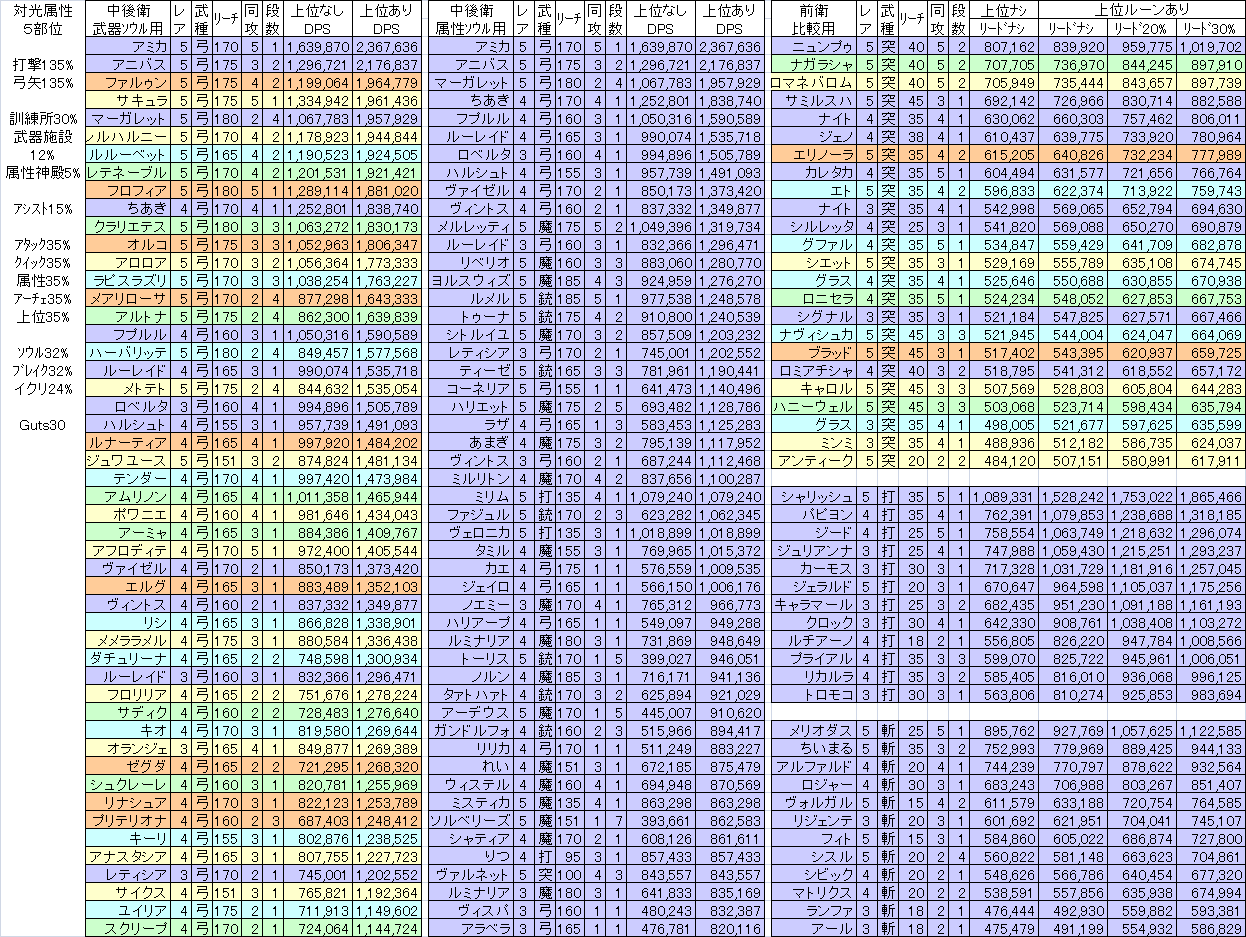Select the ゼグダ name cell

[x=128, y=767]
